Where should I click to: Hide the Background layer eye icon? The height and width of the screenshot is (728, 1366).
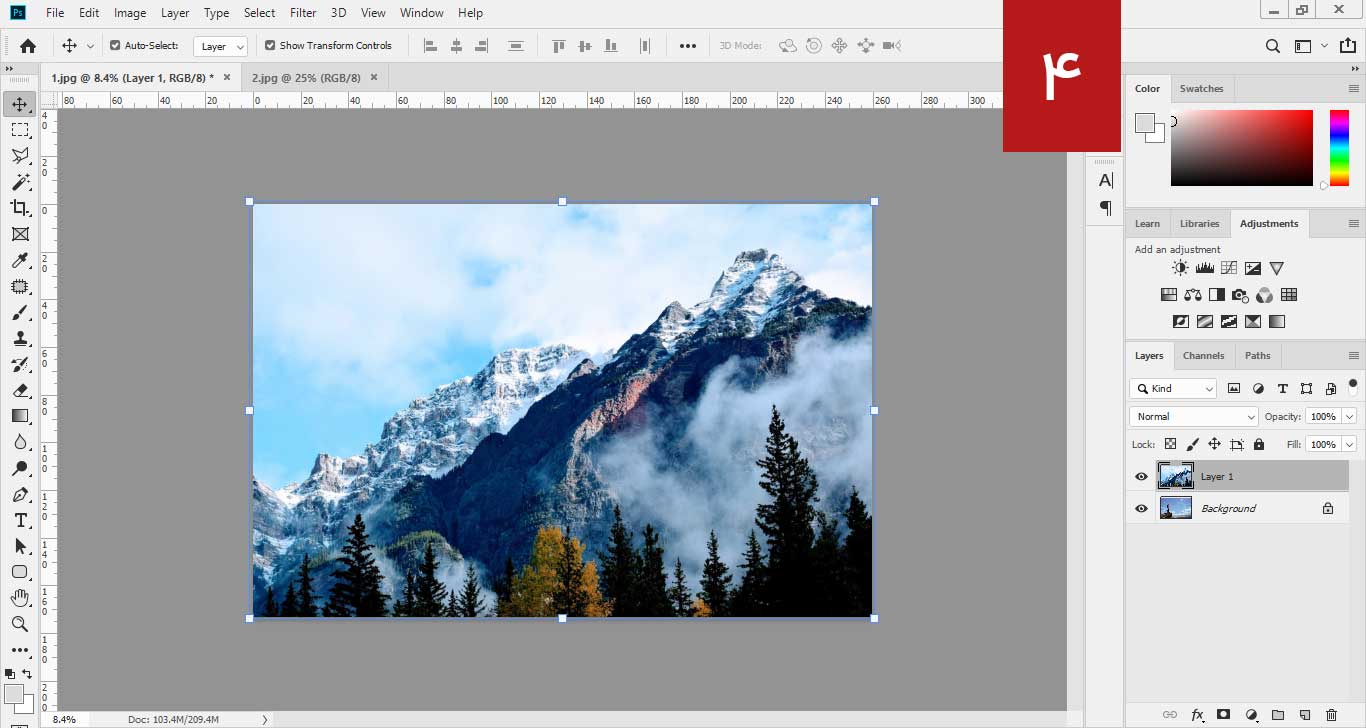click(x=1141, y=509)
